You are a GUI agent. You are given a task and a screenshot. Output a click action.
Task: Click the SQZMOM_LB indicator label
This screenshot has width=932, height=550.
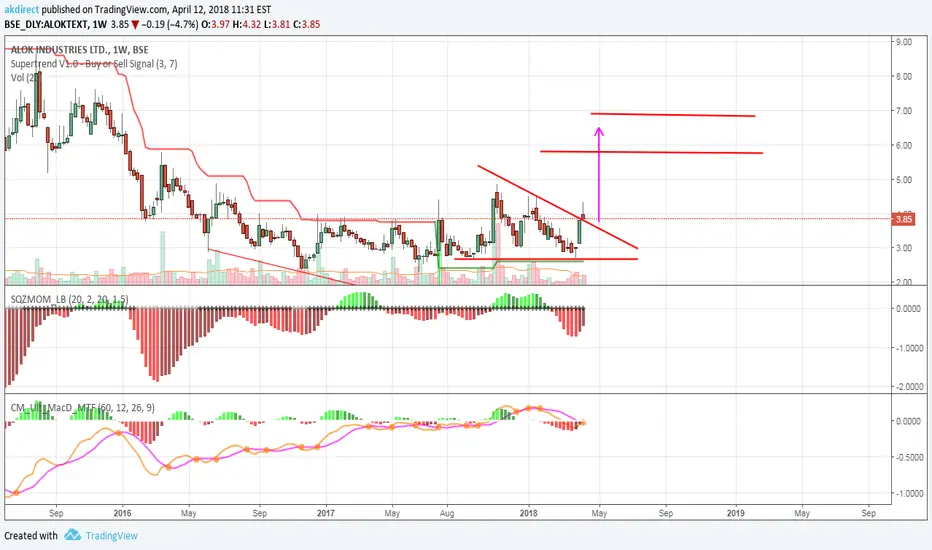70,299
